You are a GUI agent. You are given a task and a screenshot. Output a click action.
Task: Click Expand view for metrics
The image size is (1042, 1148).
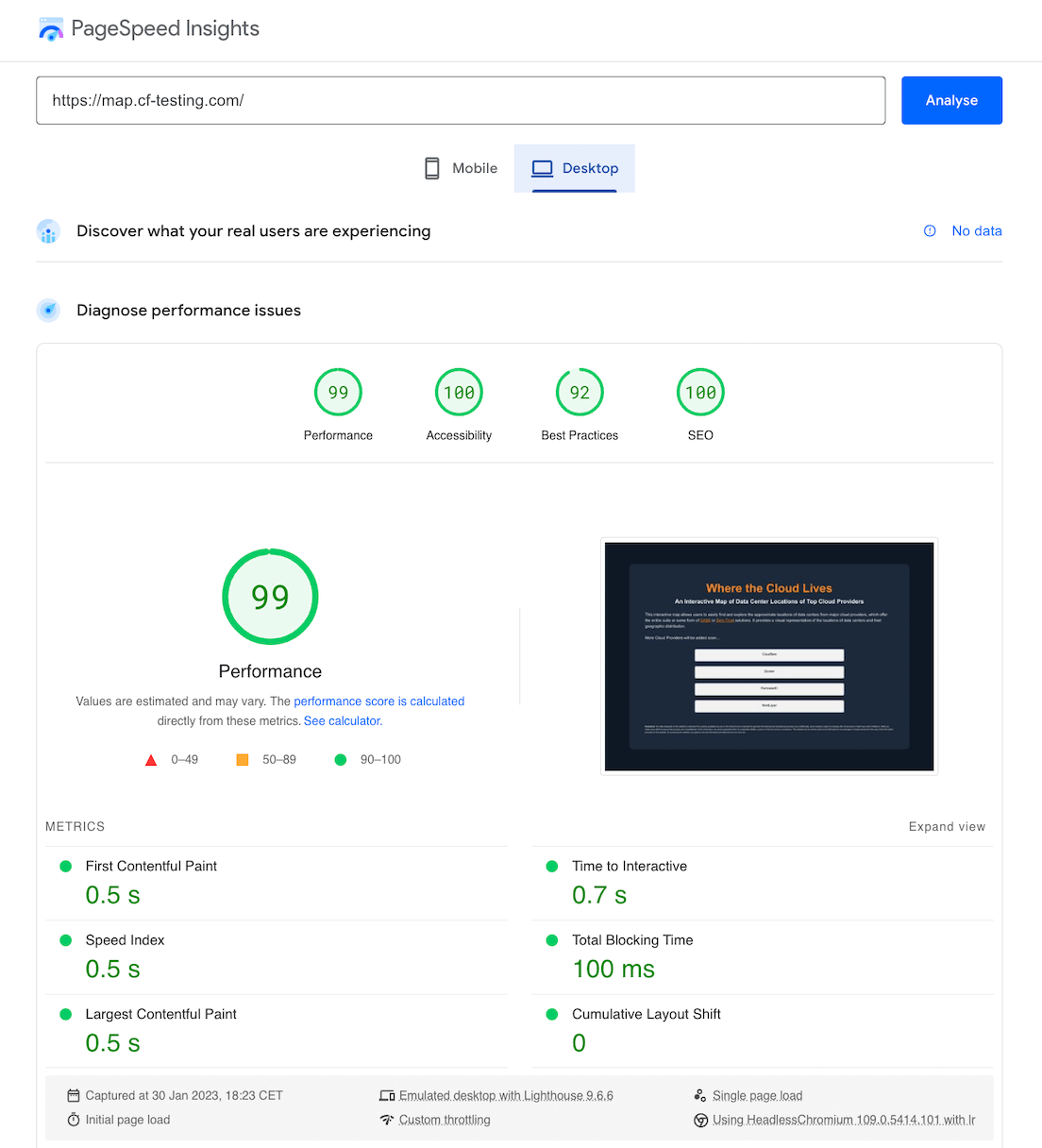pyautogui.click(x=947, y=827)
